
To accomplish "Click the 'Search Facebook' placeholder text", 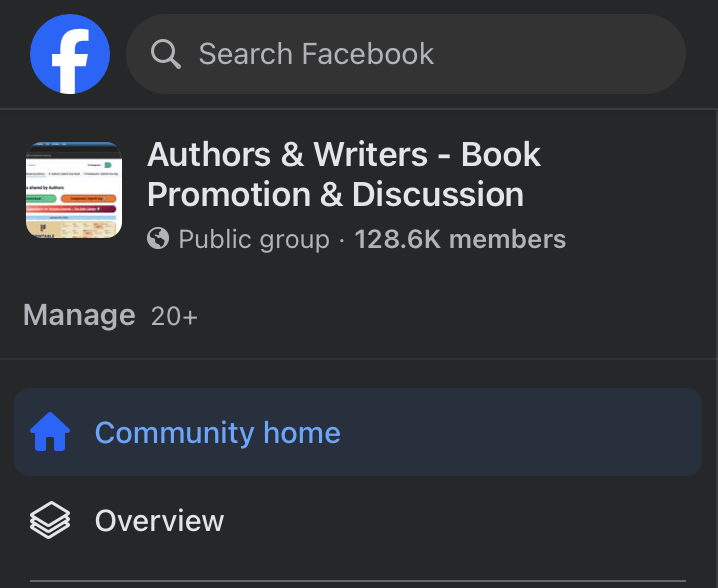I will (x=316, y=54).
